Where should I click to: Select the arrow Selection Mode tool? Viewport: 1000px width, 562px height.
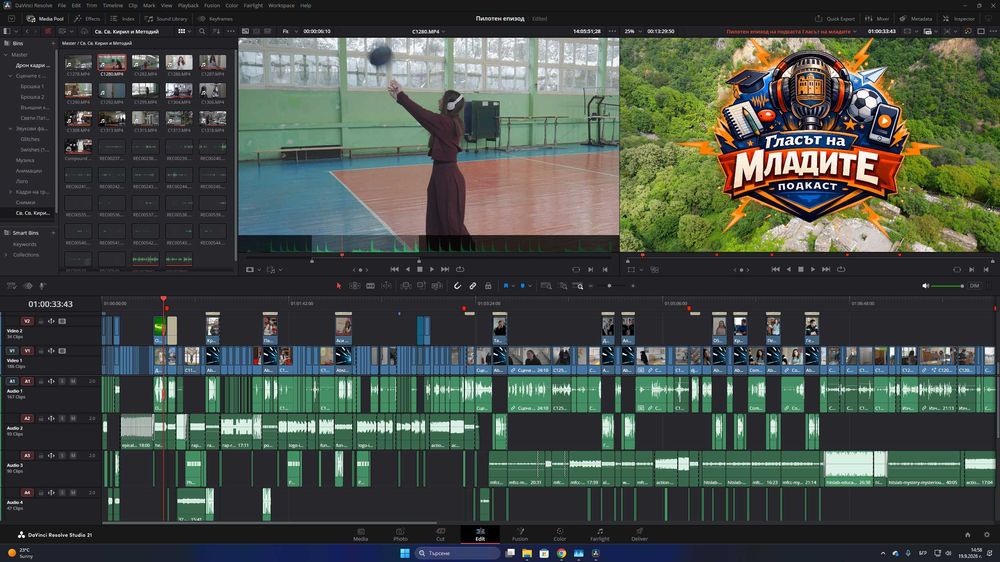(x=339, y=286)
